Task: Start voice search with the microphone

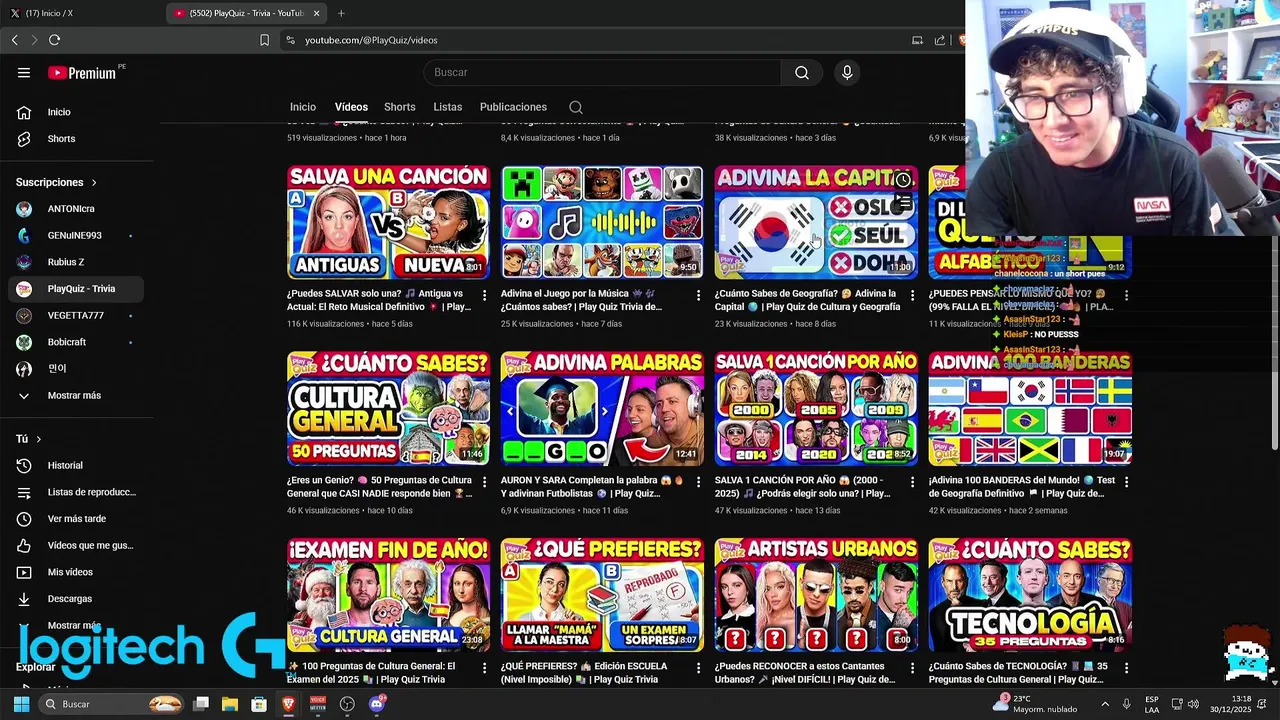Action: click(x=847, y=72)
